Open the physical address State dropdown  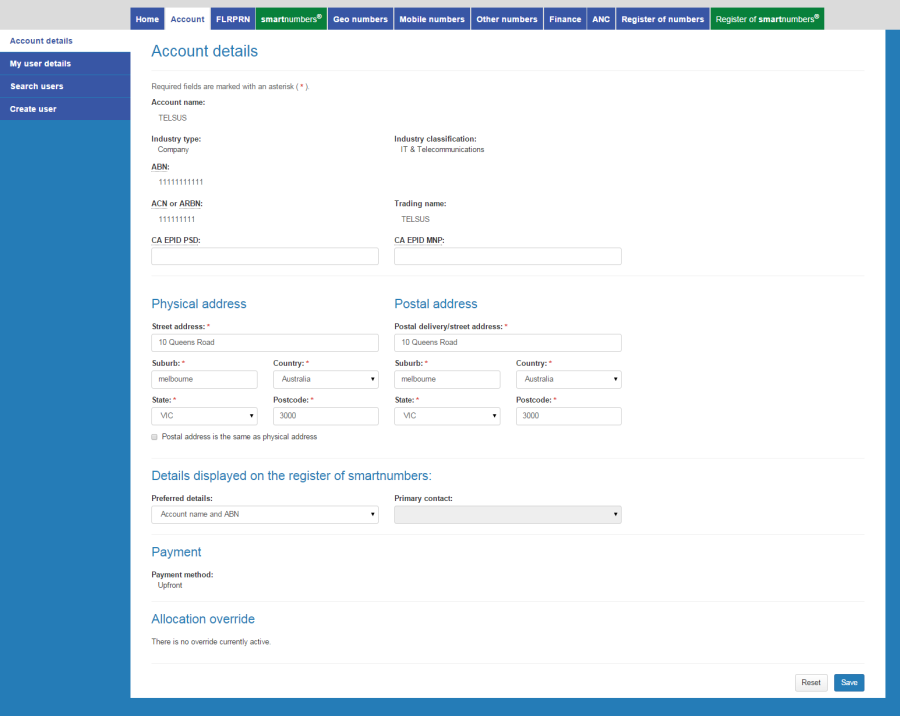(x=204, y=415)
